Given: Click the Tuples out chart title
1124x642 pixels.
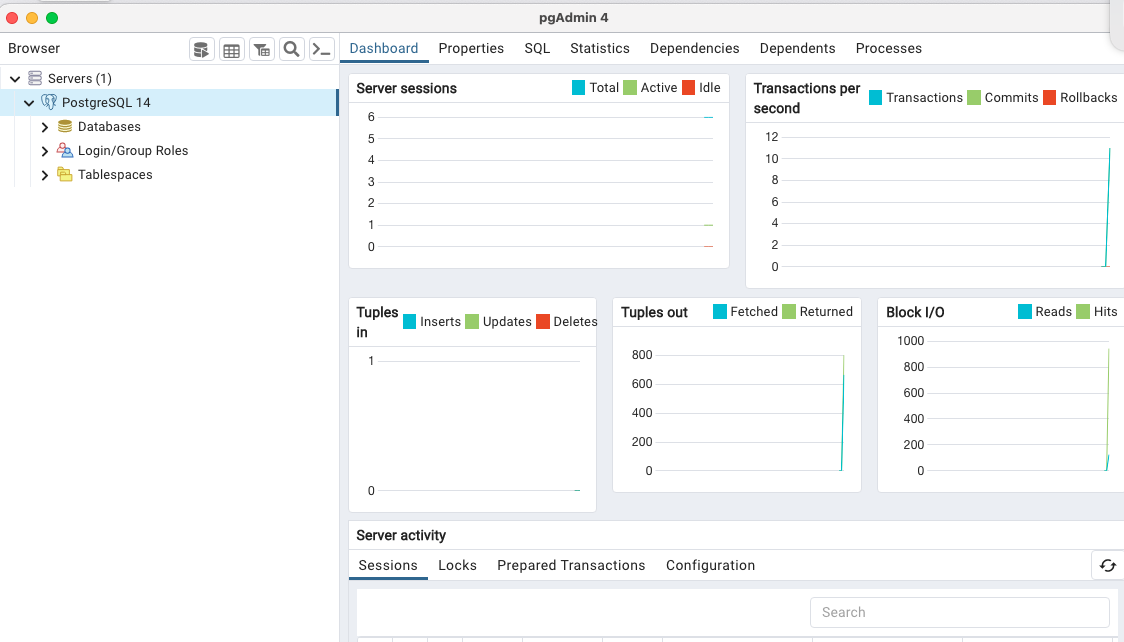Looking at the screenshot, I should tap(654, 312).
